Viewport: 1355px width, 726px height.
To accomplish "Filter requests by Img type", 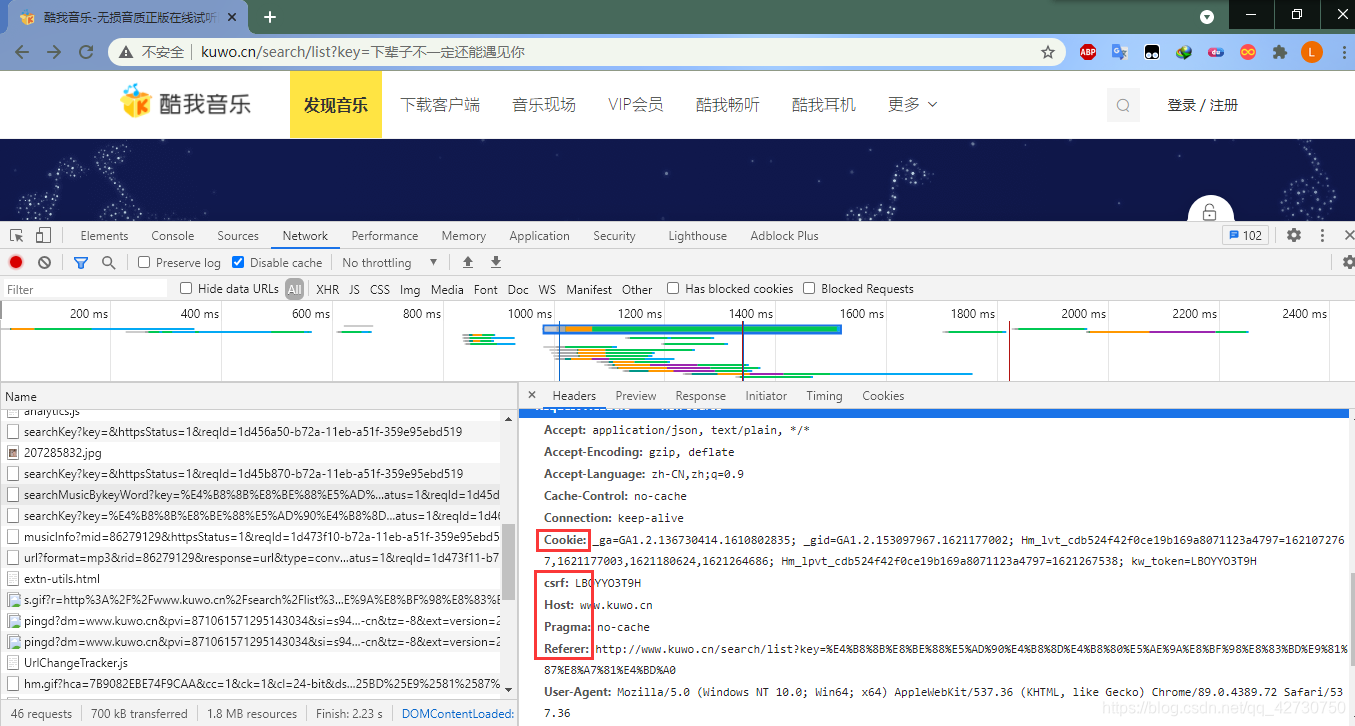I will pos(410,289).
